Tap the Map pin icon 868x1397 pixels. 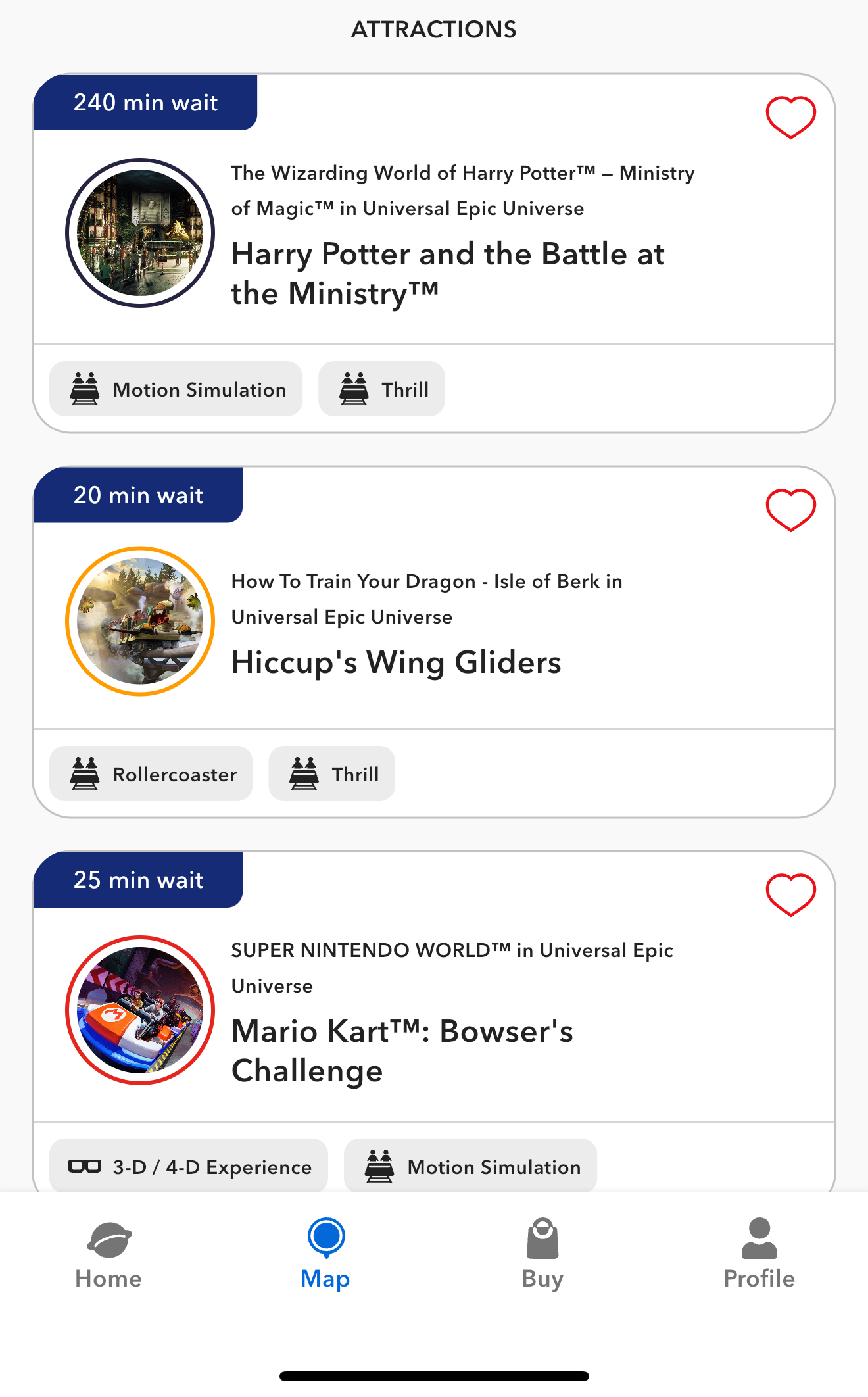326,1237
